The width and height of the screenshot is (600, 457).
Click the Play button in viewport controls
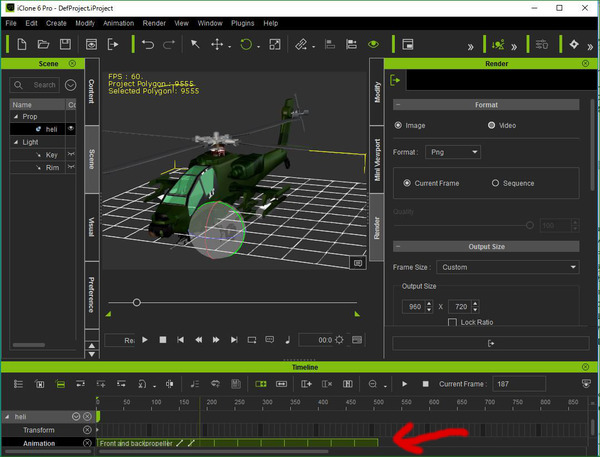pyautogui.click(x=145, y=340)
